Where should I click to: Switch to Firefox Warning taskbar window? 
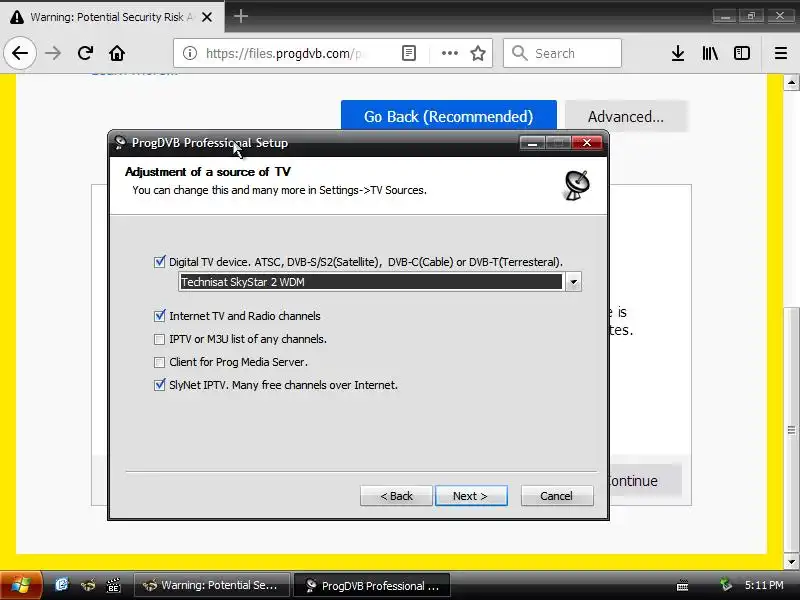(212, 585)
